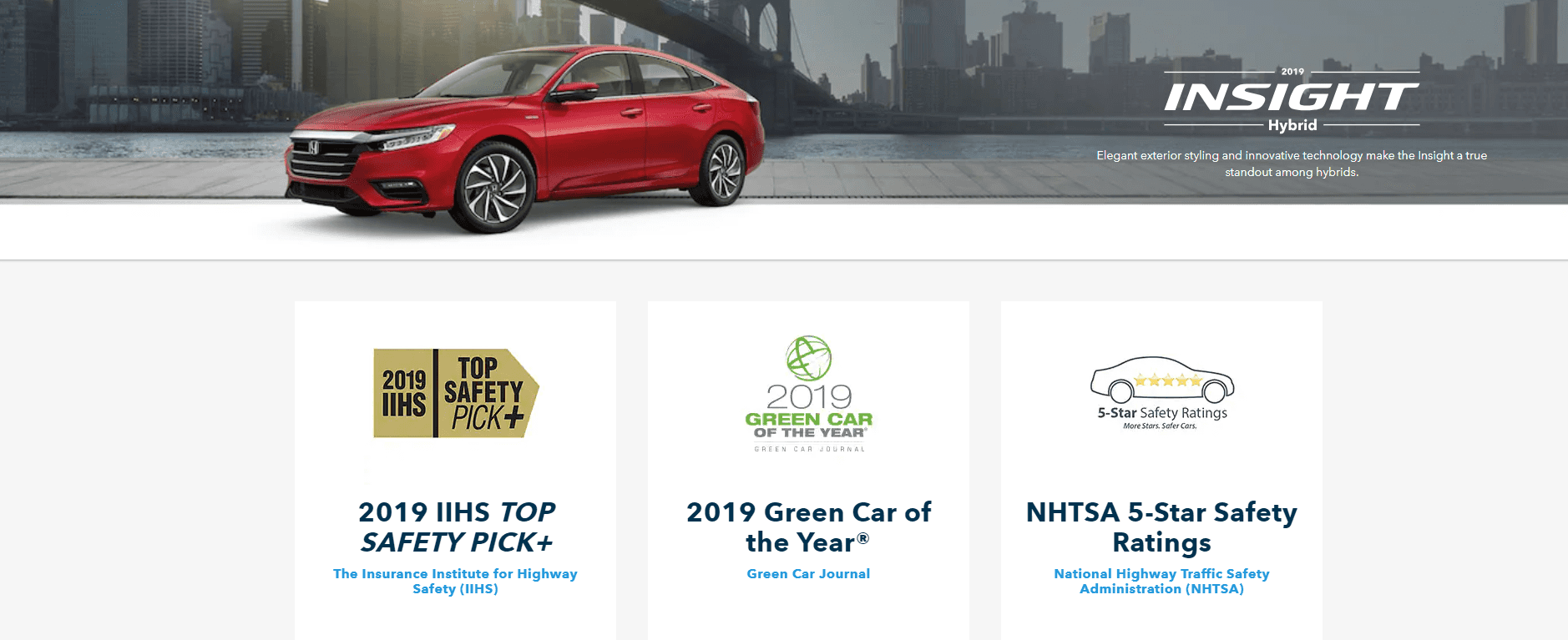Click the Green Car of the Year logo
The width and height of the screenshot is (1568, 640).
(x=808, y=394)
